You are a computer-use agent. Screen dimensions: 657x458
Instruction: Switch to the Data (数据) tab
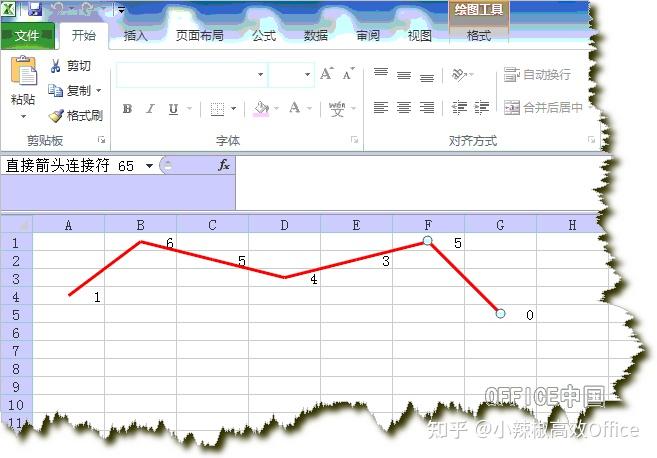(x=316, y=36)
